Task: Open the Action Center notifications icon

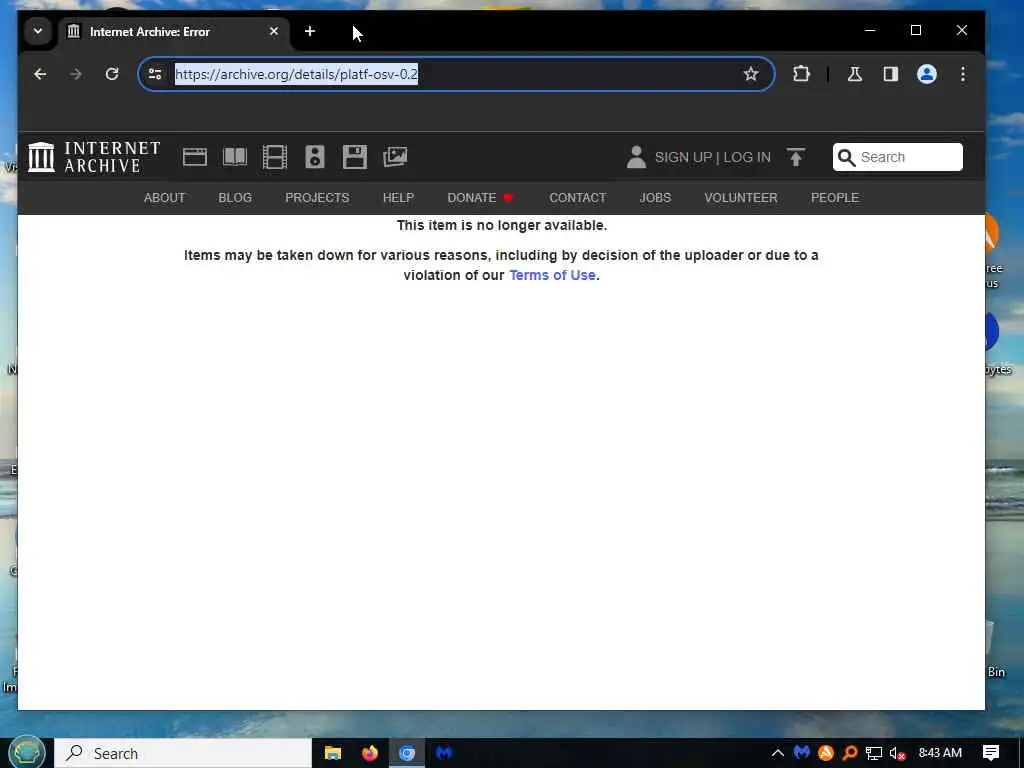Action: [x=991, y=753]
